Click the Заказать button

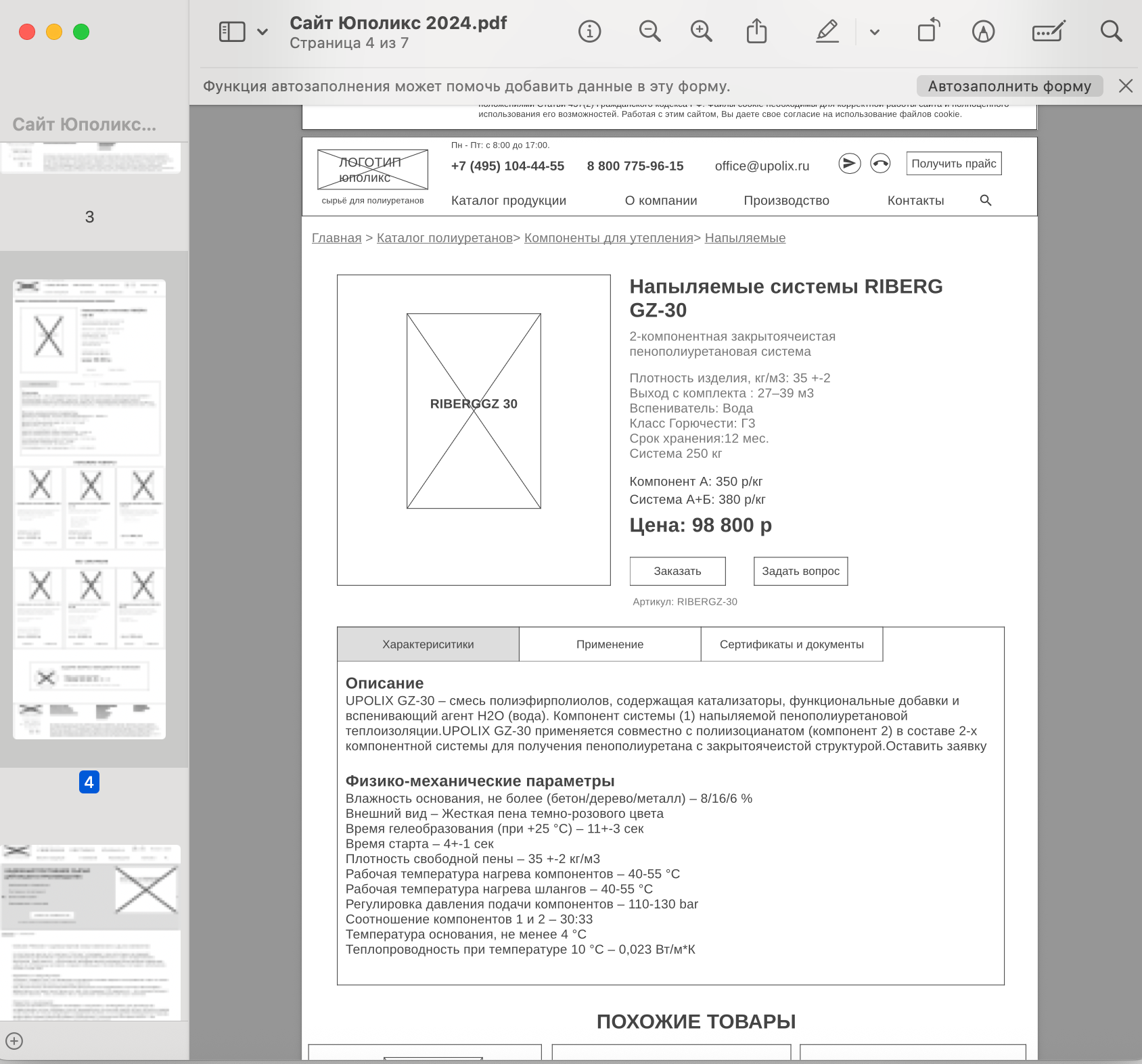tap(678, 572)
